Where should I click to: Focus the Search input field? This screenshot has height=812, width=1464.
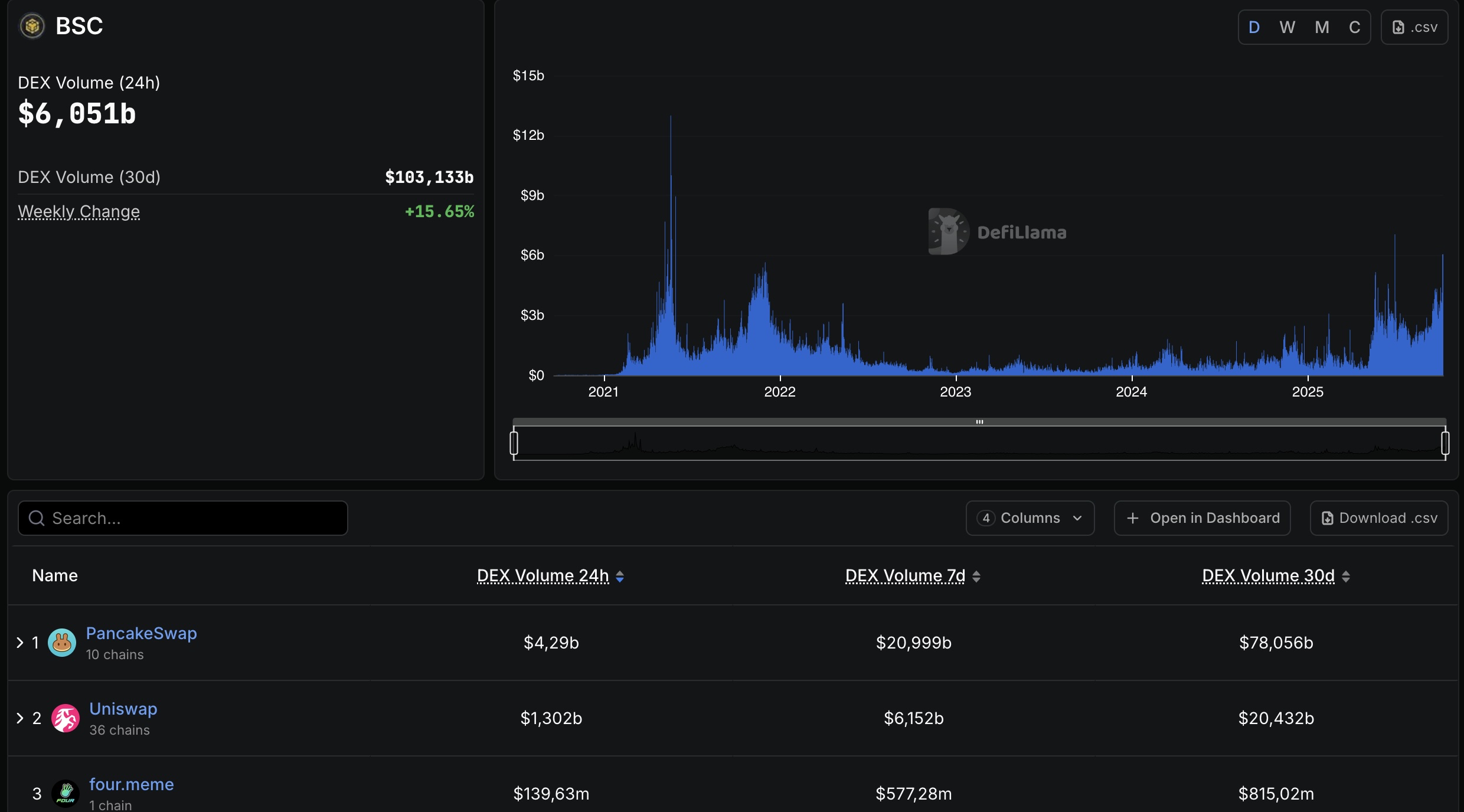[183, 518]
